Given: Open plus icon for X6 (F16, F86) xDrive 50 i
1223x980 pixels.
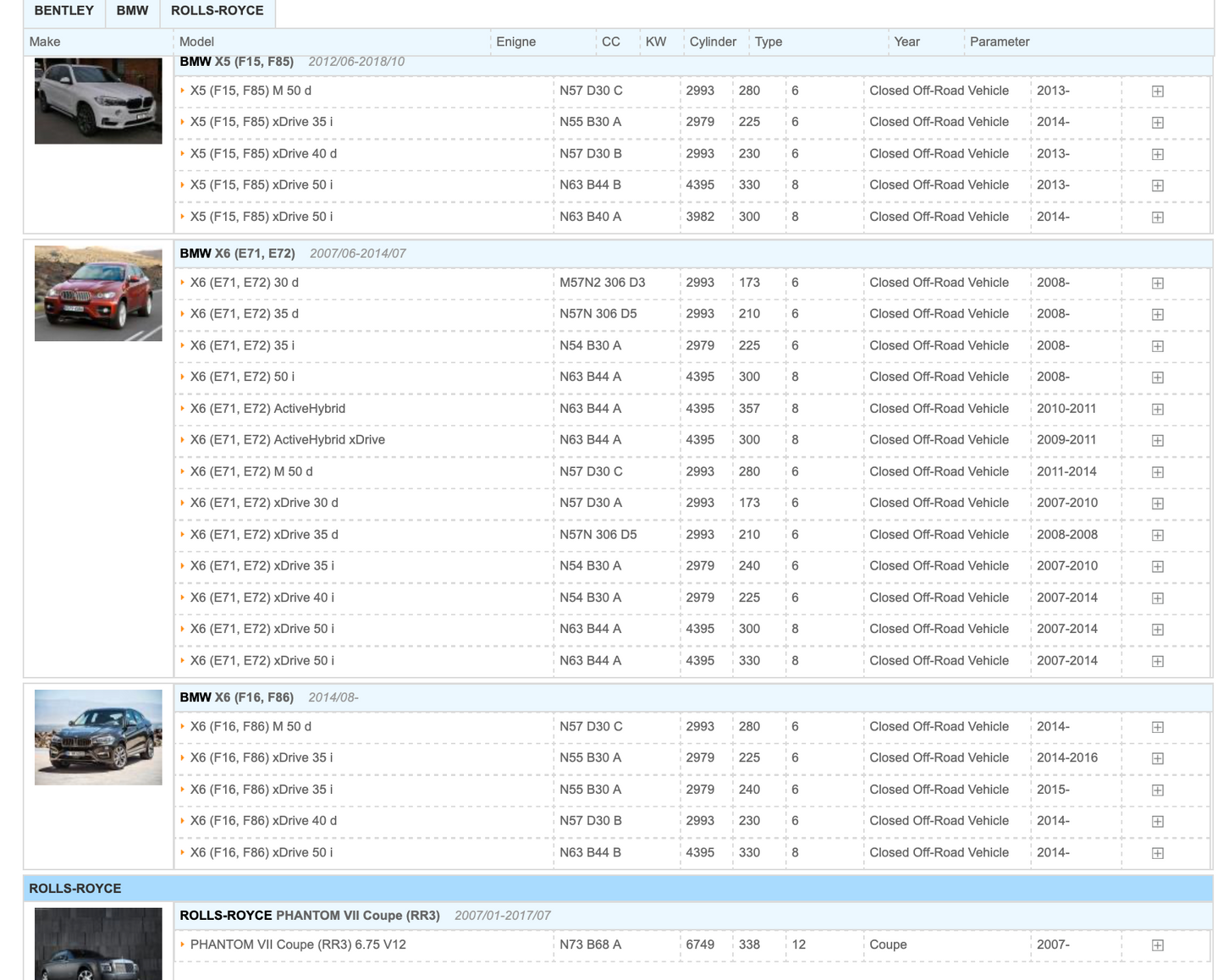Looking at the screenshot, I should tap(1157, 853).
